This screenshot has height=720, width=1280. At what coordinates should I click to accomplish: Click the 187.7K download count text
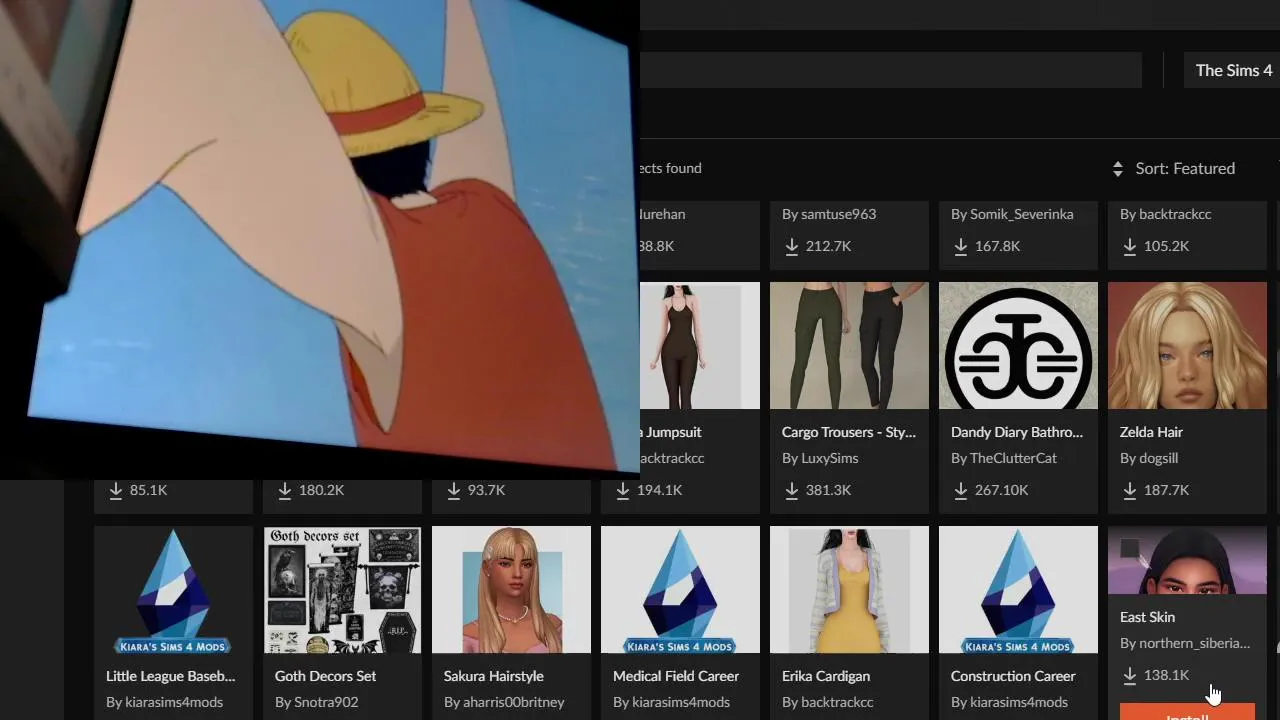pos(1166,490)
